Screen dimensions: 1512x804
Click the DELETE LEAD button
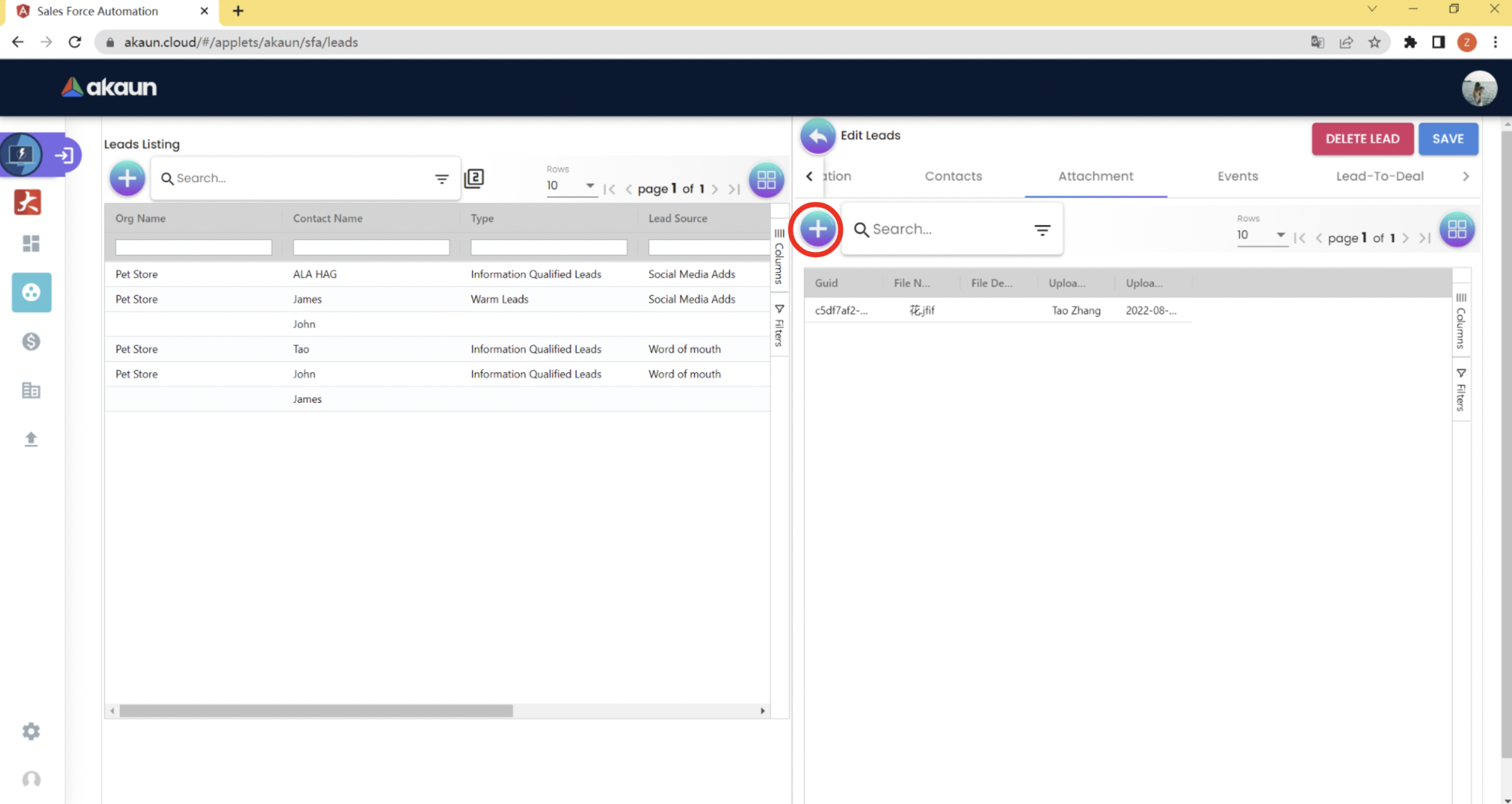tap(1362, 139)
